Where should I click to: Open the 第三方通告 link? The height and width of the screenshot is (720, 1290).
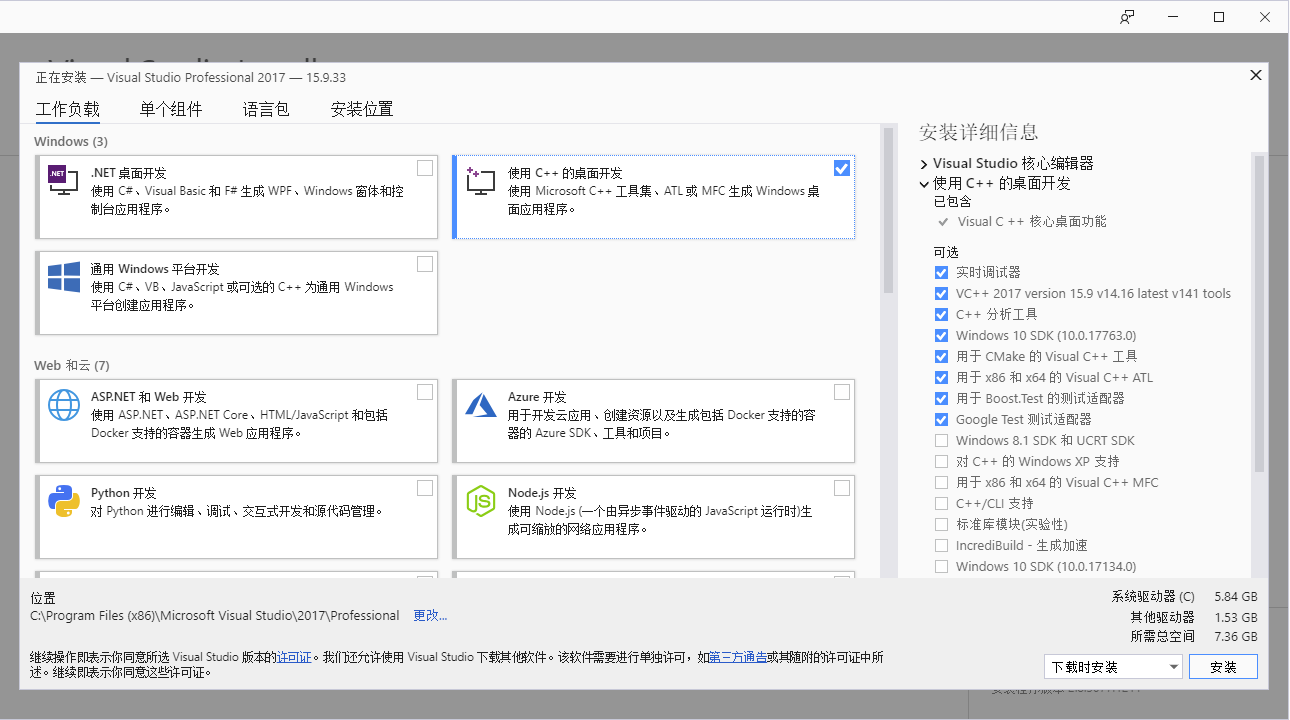point(739,658)
